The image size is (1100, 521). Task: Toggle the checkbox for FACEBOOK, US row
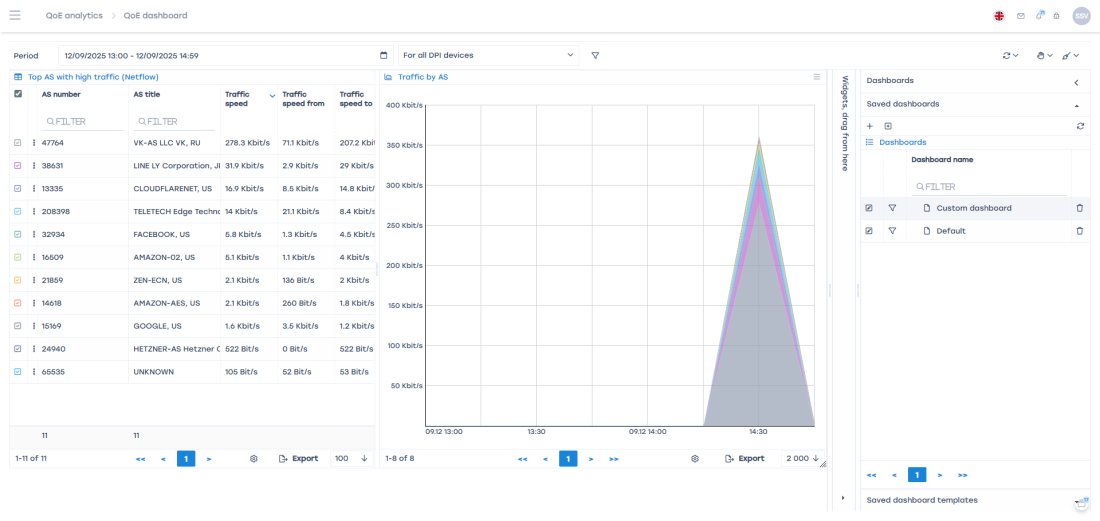click(18, 234)
